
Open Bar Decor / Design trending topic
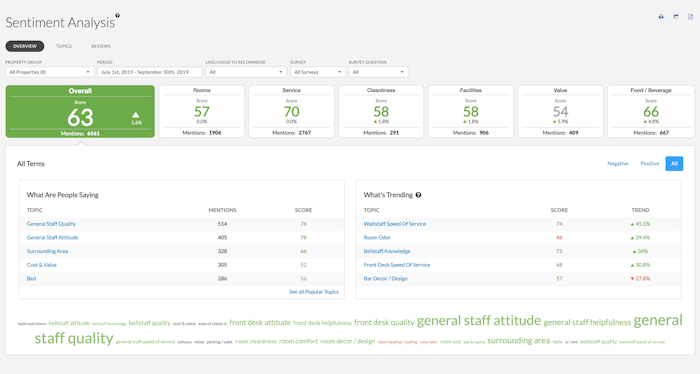pos(386,278)
